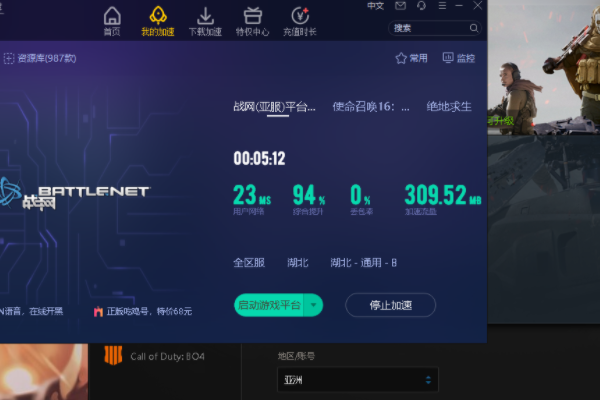
Task: Click the 湖北 - 通用 - B node
Action: click(364, 263)
